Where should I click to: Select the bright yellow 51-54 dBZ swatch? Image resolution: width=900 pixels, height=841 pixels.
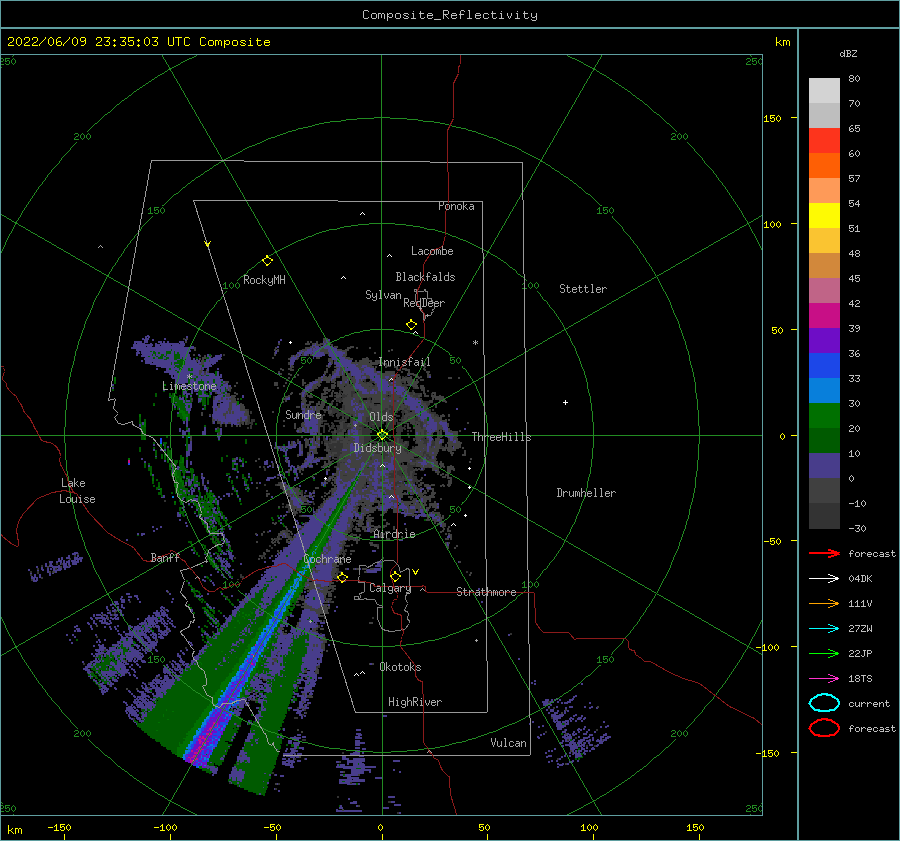[x=824, y=215]
